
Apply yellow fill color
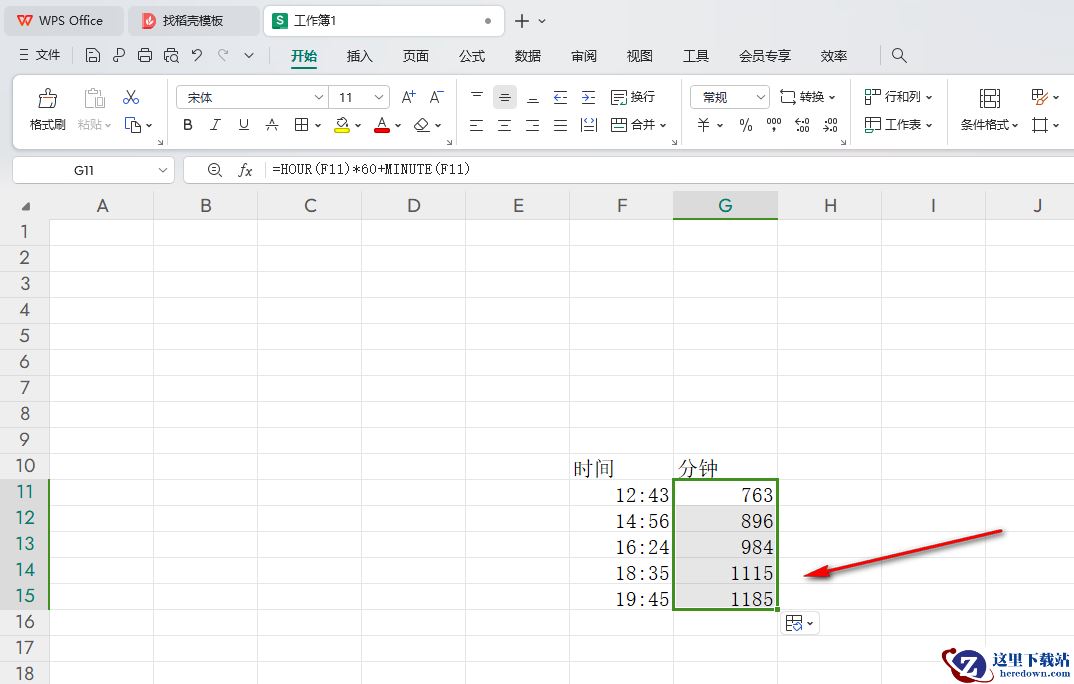[342, 125]
